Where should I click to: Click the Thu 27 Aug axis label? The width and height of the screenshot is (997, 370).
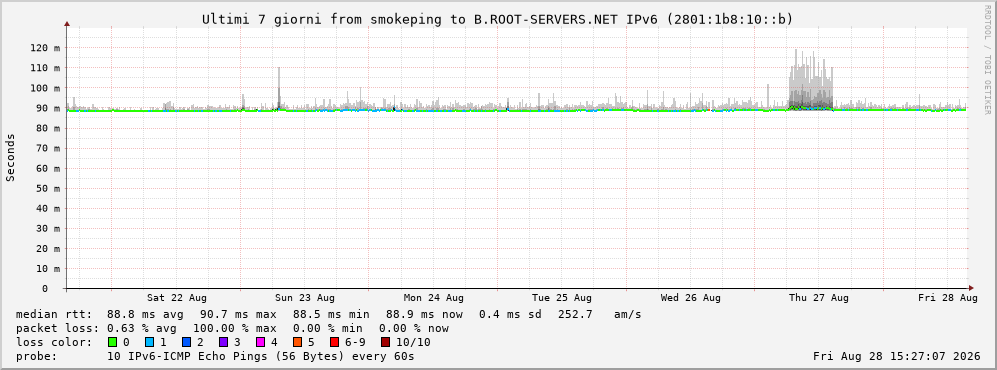tap(819, 298)
